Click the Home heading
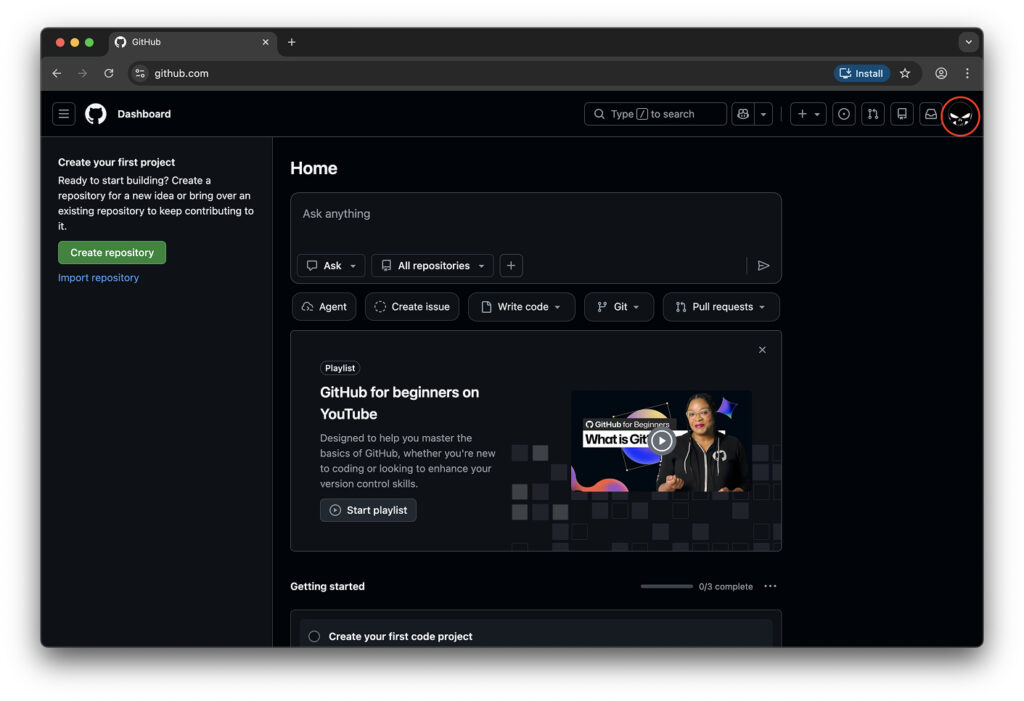This screenshot has height=701, width=1024. (x=313, y=168)
